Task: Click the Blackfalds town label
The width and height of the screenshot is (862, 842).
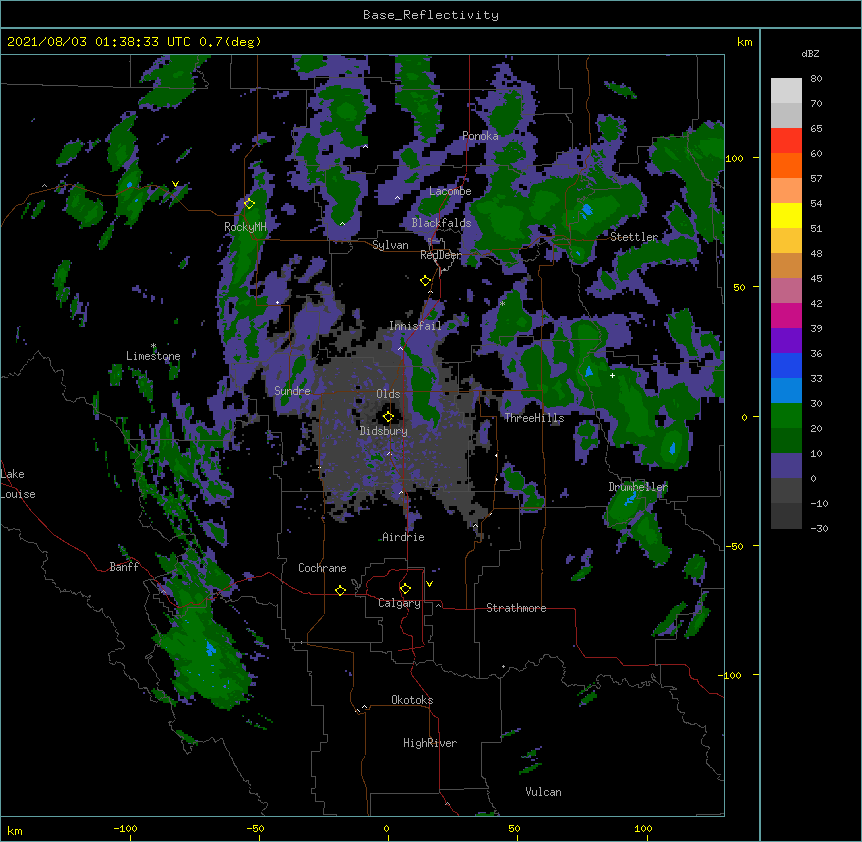Action: click(441, 223)
